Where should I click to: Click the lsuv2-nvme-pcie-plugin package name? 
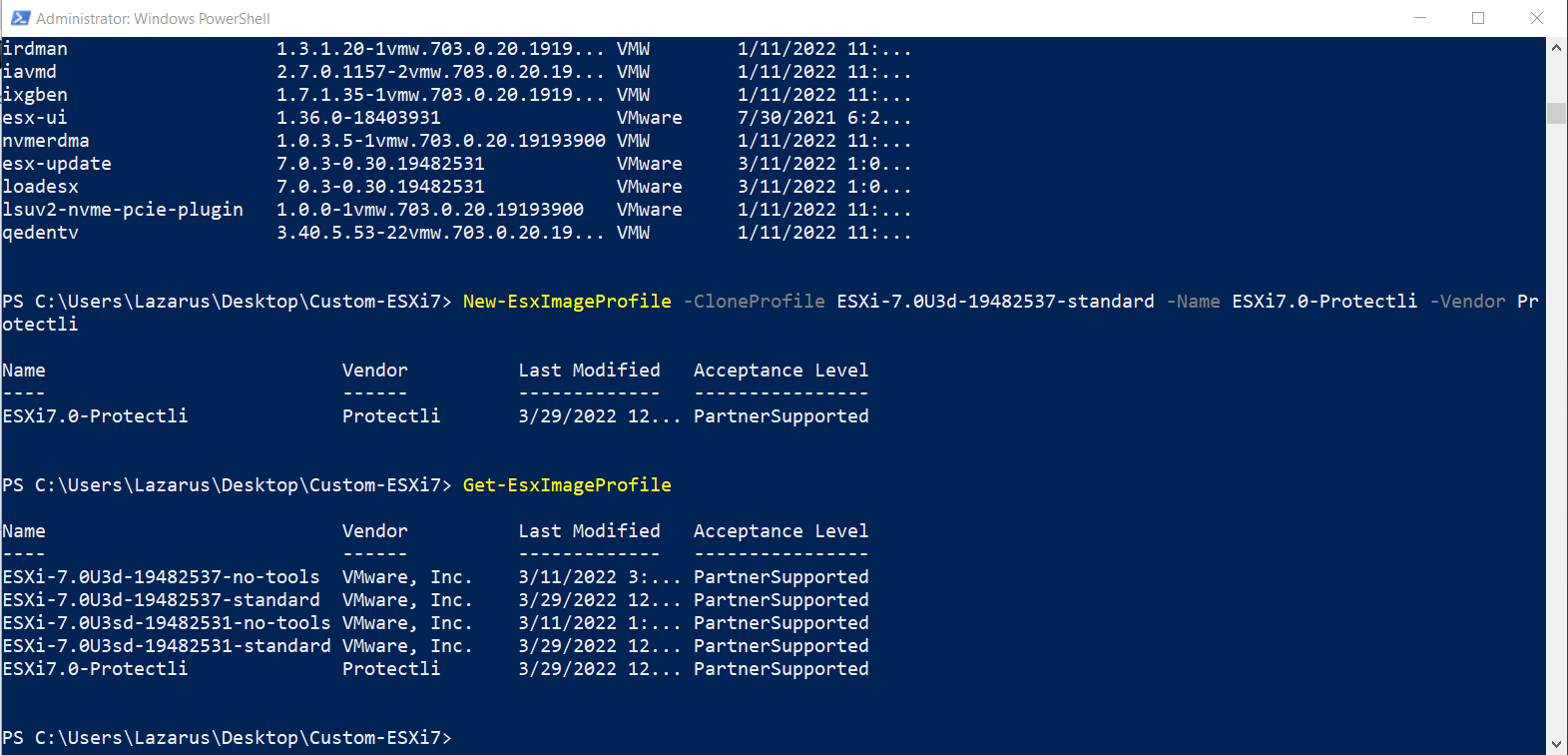[x=123, y=210]
